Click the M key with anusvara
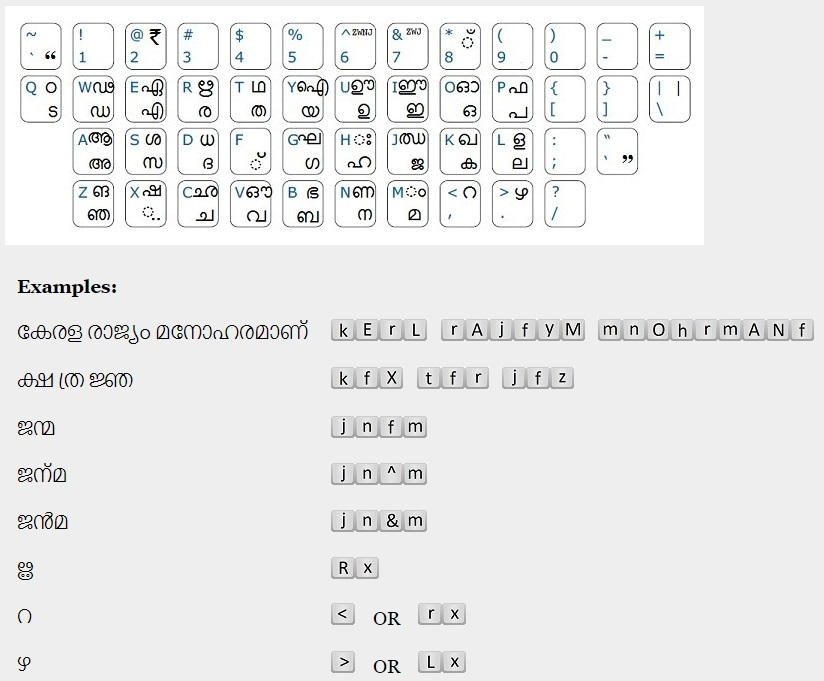Viewport: 824px width, 681px height. (408, 204)
